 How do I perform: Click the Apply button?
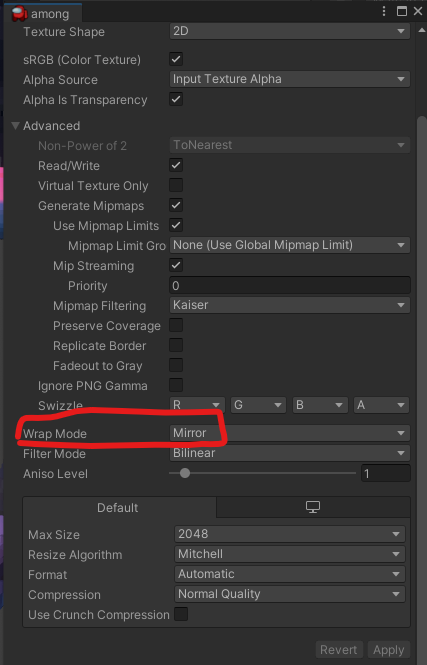(x=388, y=649)
